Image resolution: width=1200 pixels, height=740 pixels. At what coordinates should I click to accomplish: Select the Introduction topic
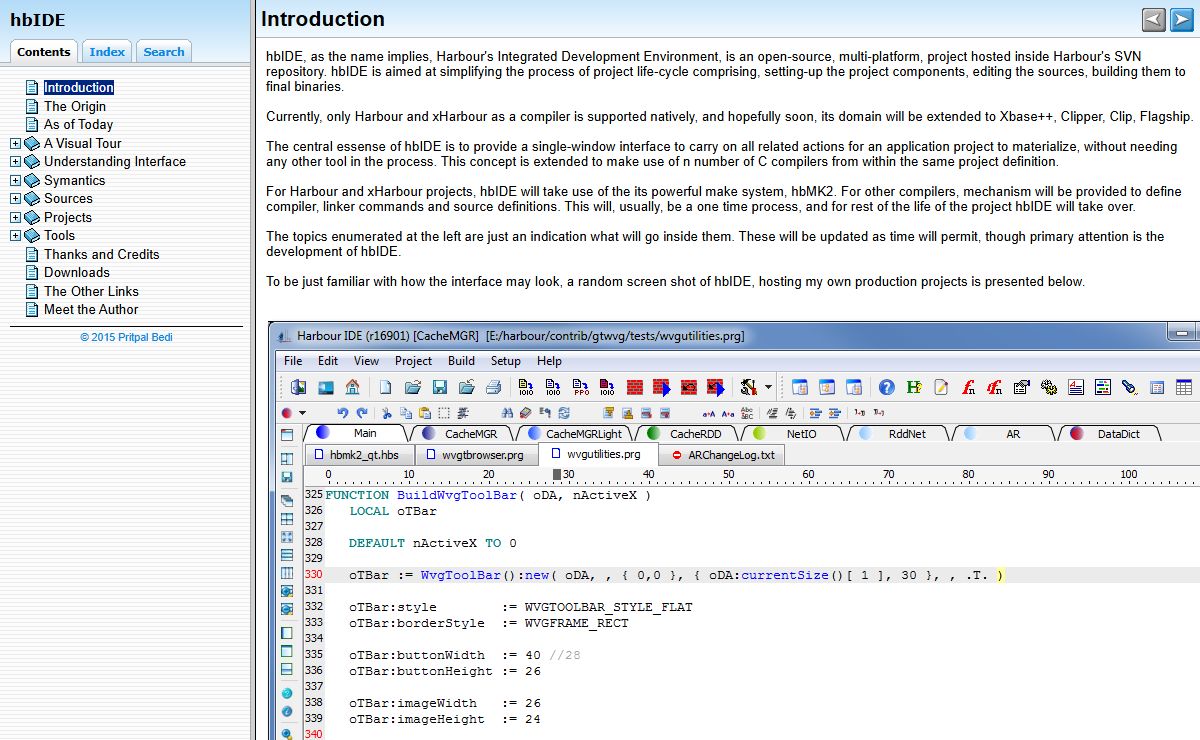coord(79,88)
